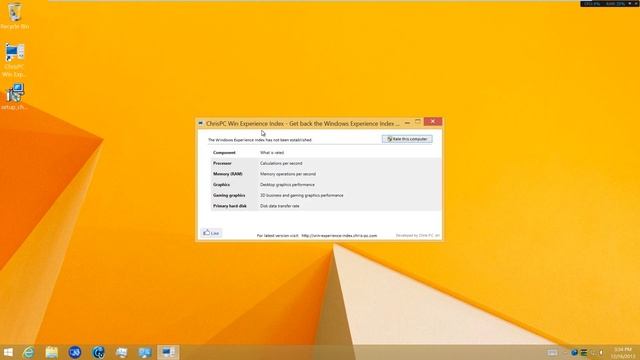Click the app icon in the title bar
Image resolution: width=640 pixels, height=360 pixels.
point(200,123)
